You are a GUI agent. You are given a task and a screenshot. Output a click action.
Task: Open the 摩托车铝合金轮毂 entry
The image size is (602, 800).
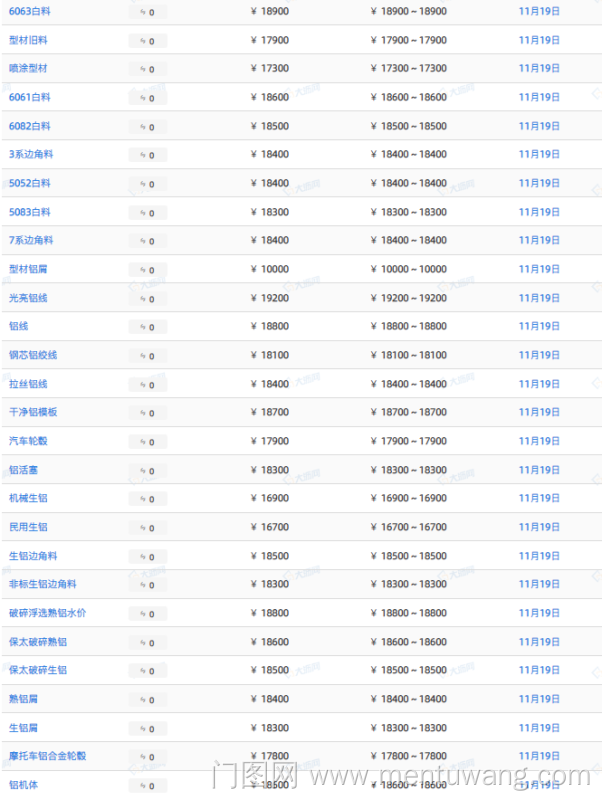(47, 756)
